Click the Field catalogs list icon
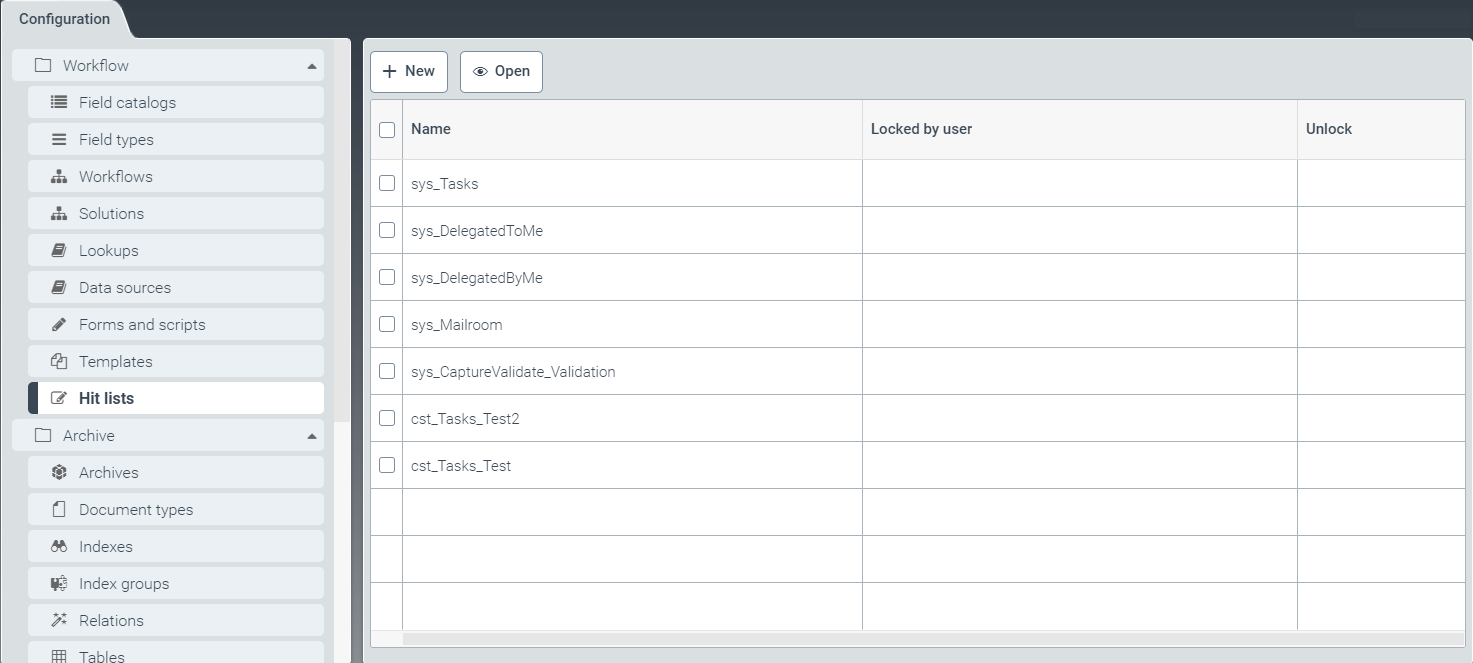The image size is (1473, 663). [59, 102]
